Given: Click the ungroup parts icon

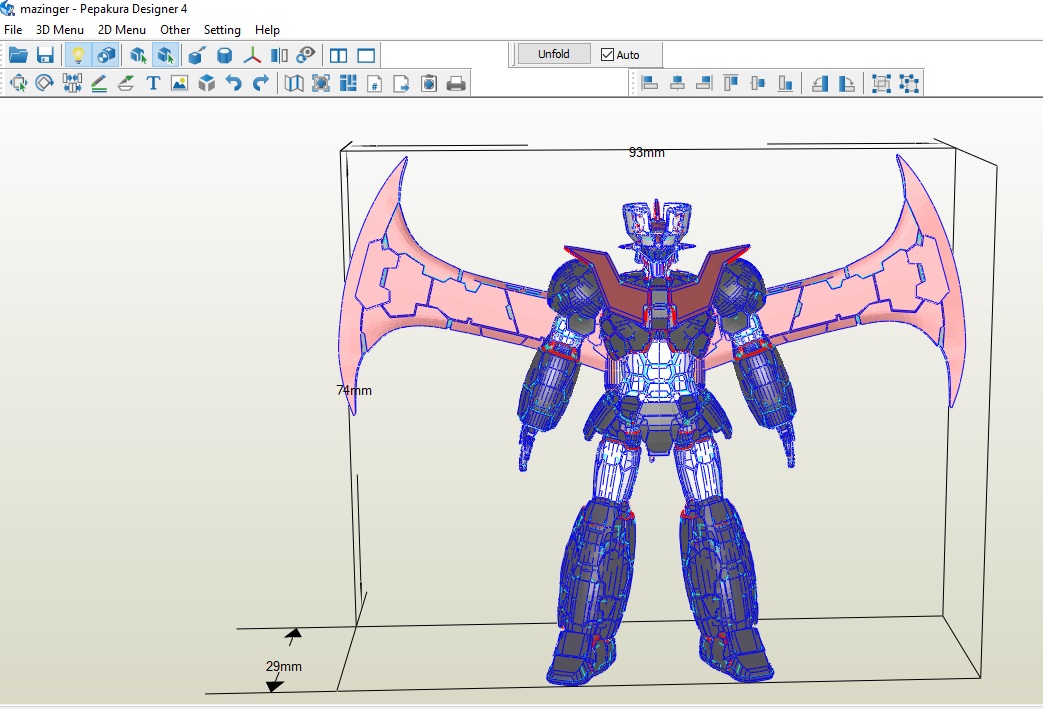Looking at the screenshot, I should pyautogui.click(x=909, y=83).
